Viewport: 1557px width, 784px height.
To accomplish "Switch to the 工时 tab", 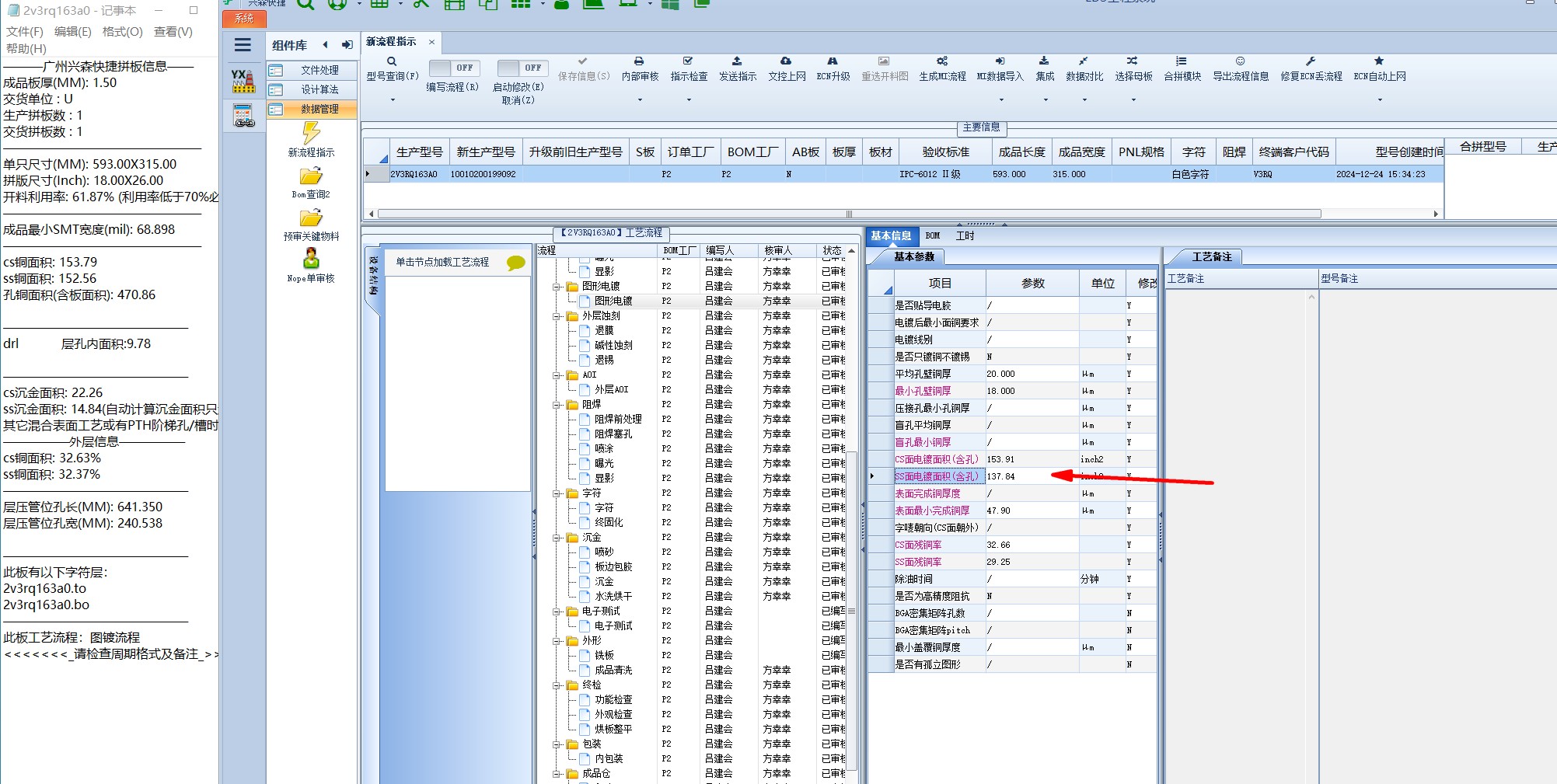I will pos(965,235).
